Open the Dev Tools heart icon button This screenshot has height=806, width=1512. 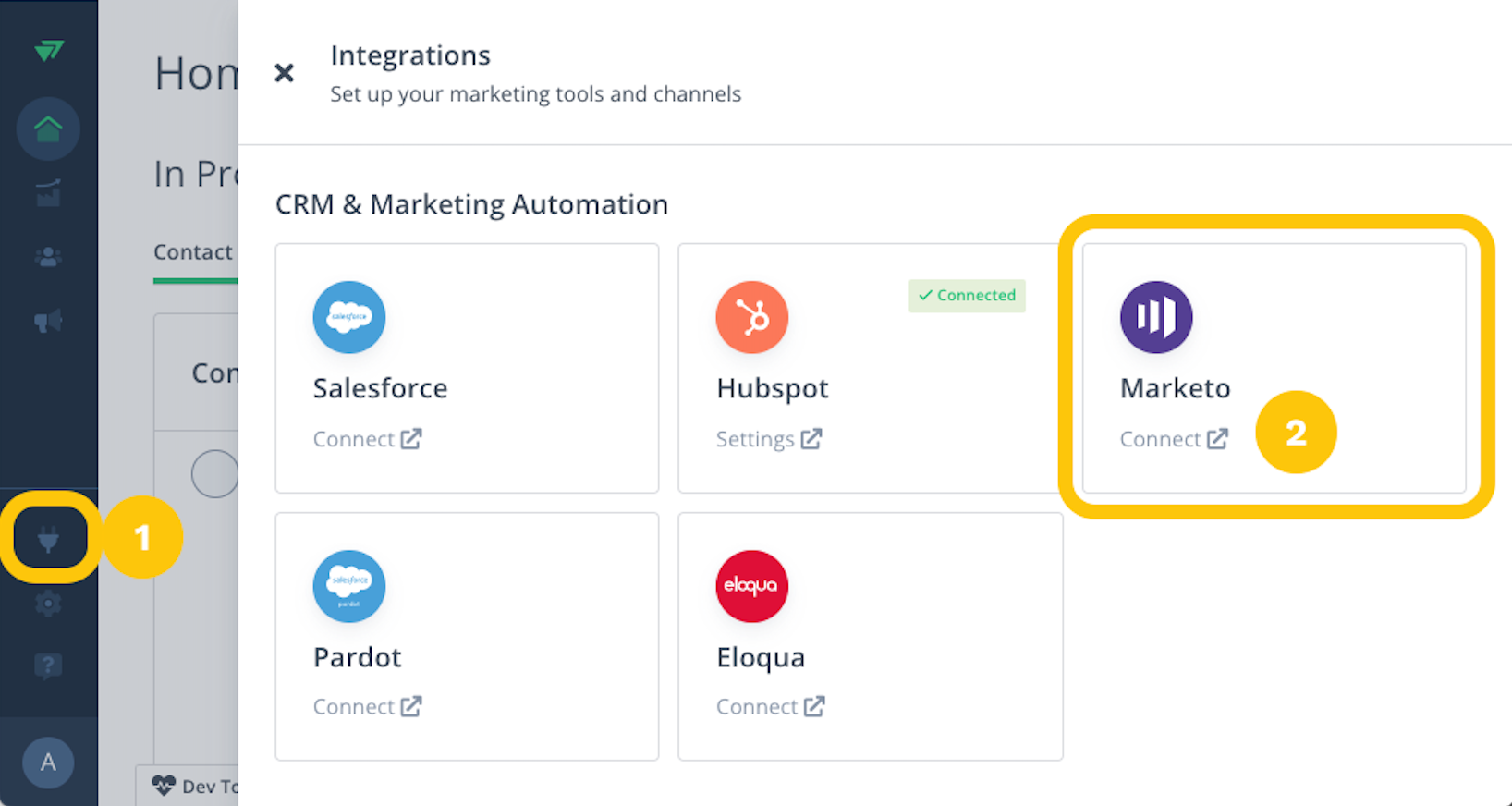point(164,786)
